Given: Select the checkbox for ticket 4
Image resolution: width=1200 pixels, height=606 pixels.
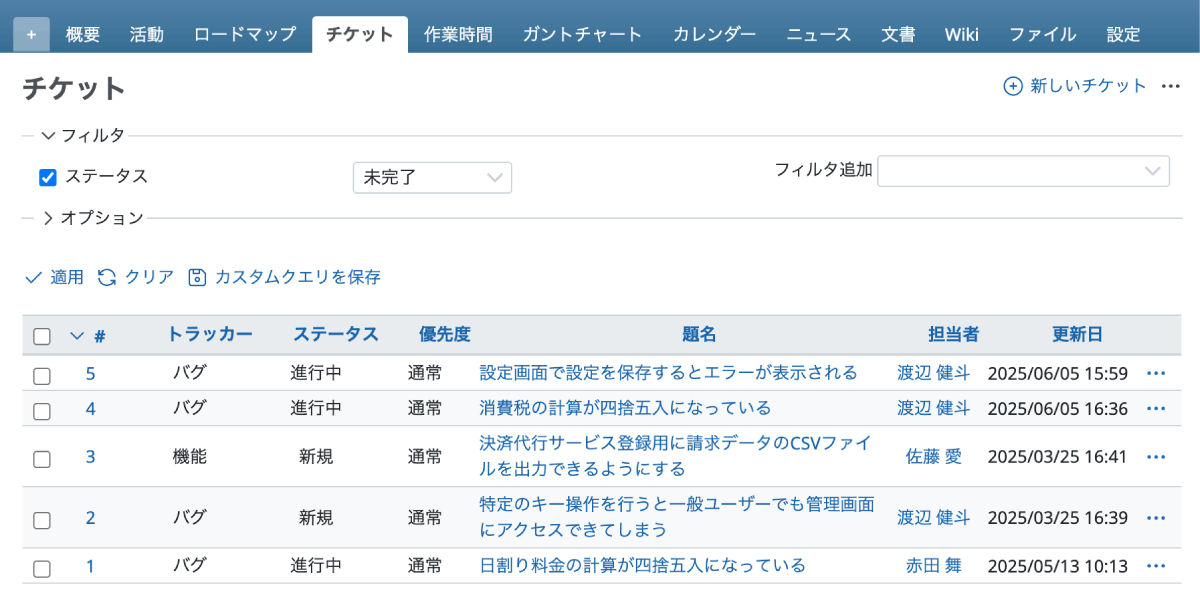Looking at the screenshot, I should [42, 410].
